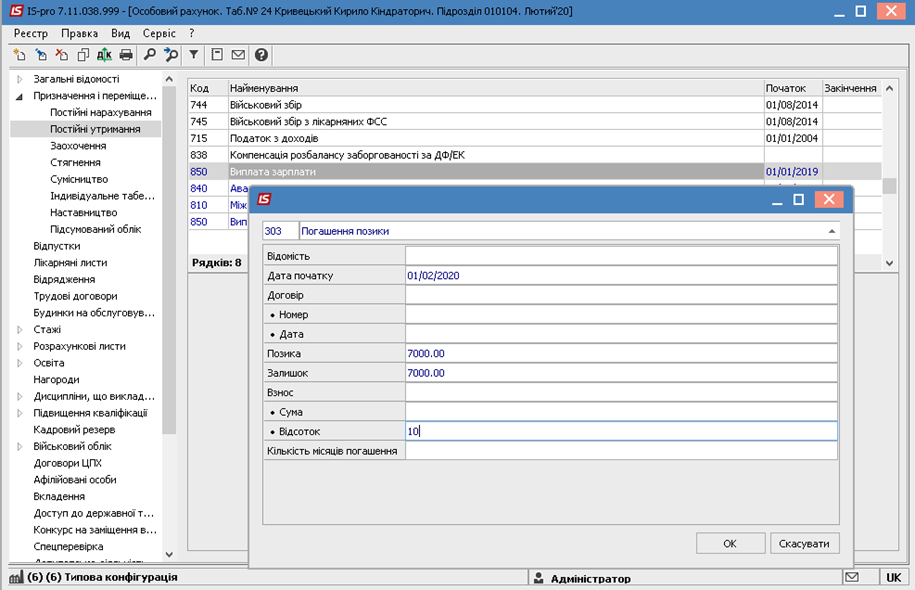Click Кількість місяців погашення input field

(x=621, y=451)
